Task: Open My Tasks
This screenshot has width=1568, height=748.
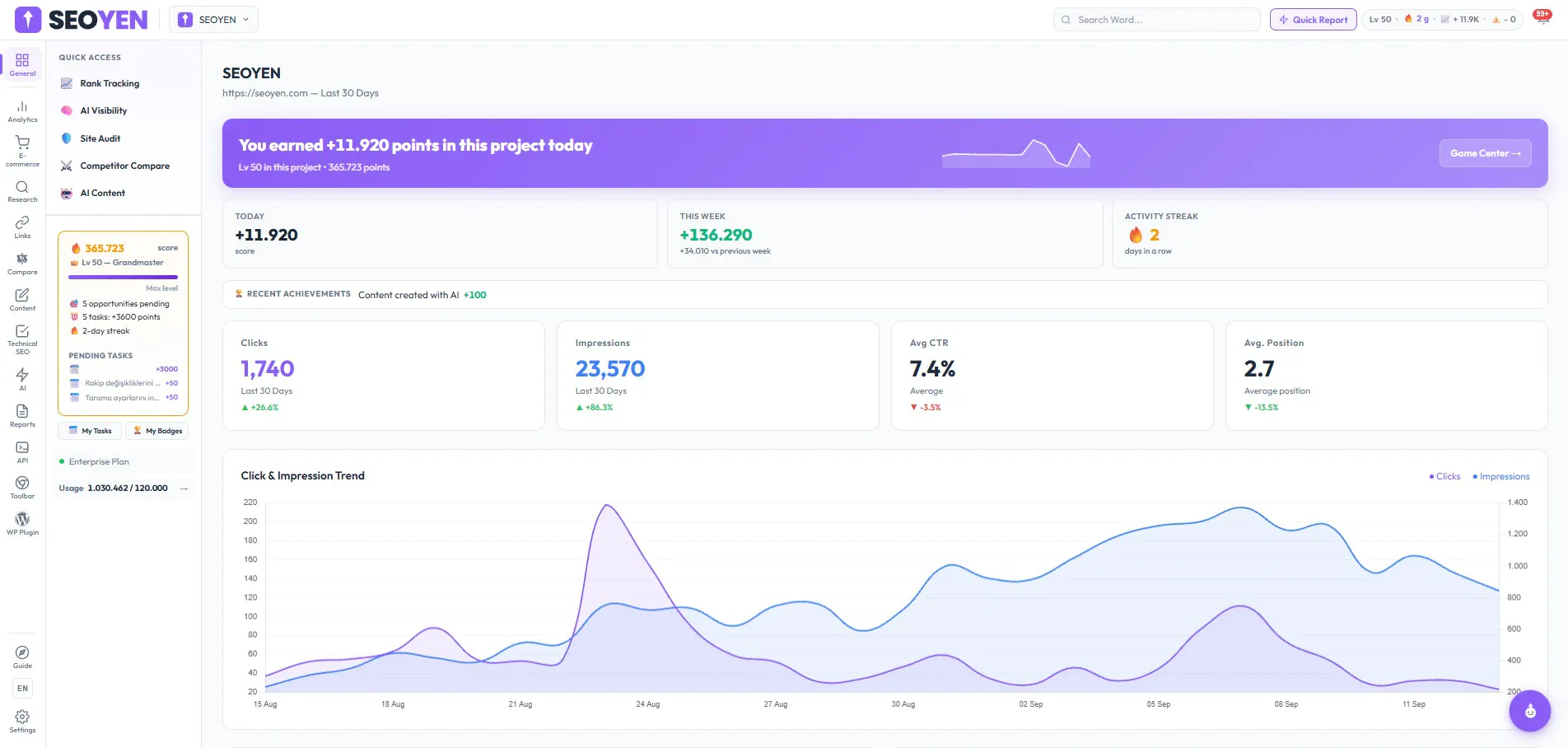Action: [90, 431]
